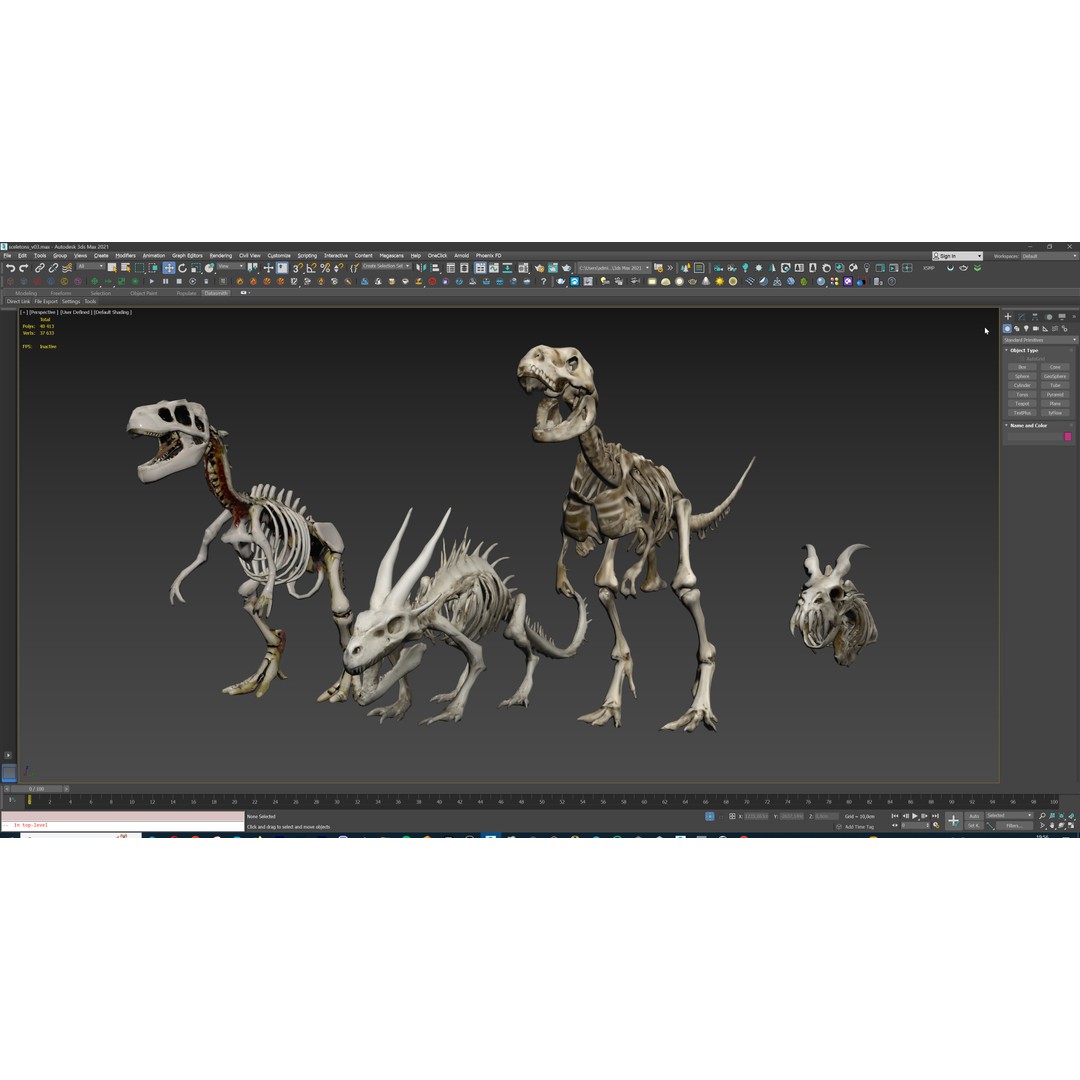This screenshot has height=1080, width=1080.
Task: Select the Select and Scale tool
Action: coord(196,268)
